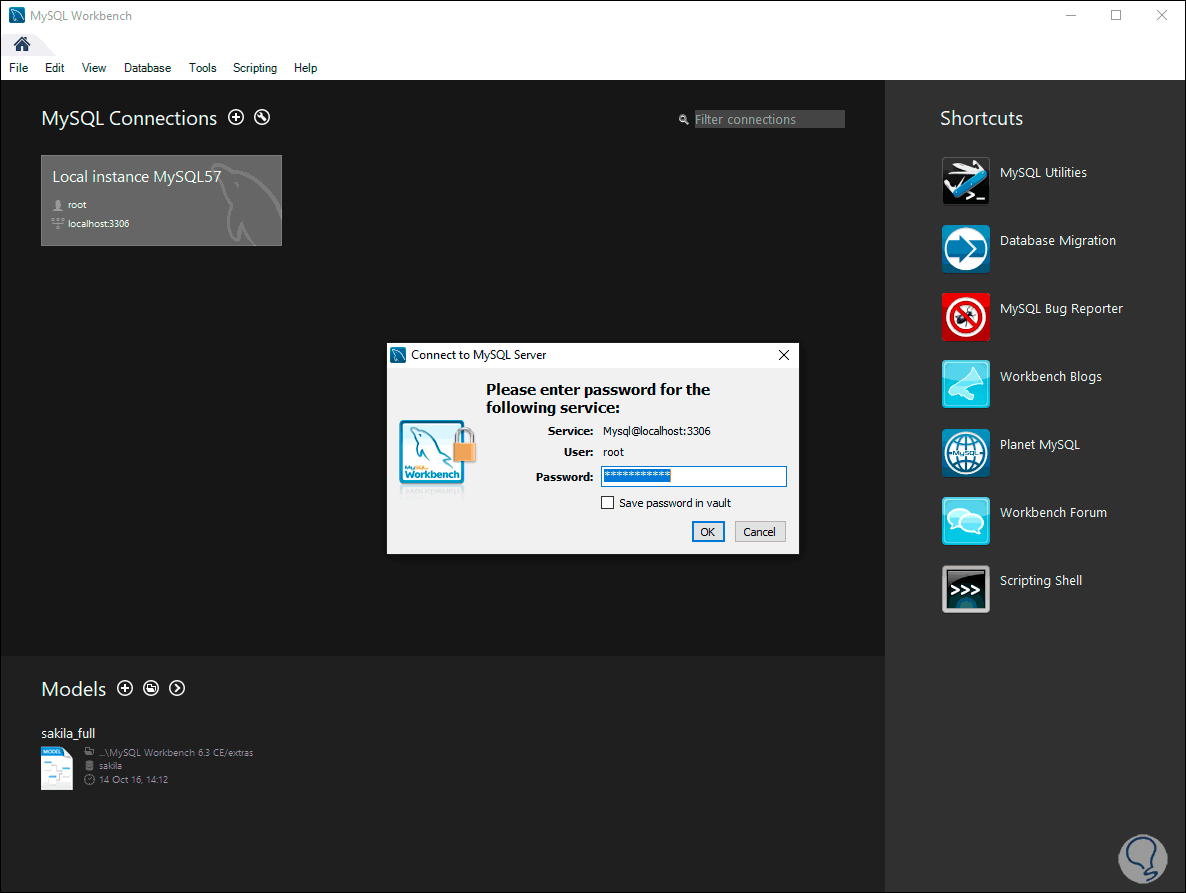Click the Home tab icon

22,45
